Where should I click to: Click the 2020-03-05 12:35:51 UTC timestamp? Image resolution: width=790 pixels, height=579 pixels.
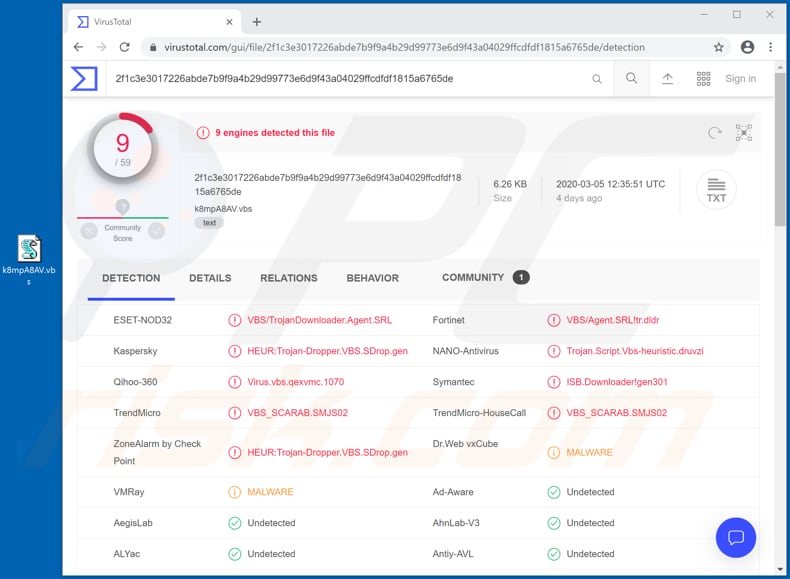pyautogui.click(x=611, y=184)
